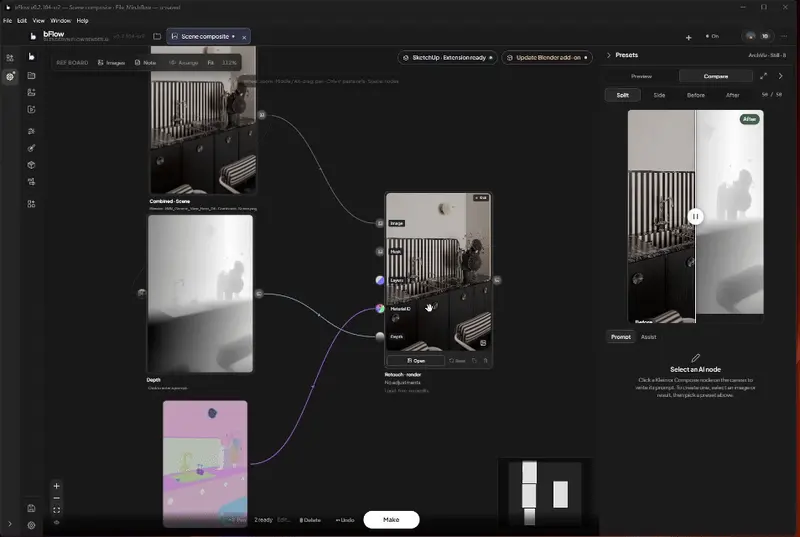800x537 pixels.
Task: Click Open on the Retouch render node
Action: [415, 361]
